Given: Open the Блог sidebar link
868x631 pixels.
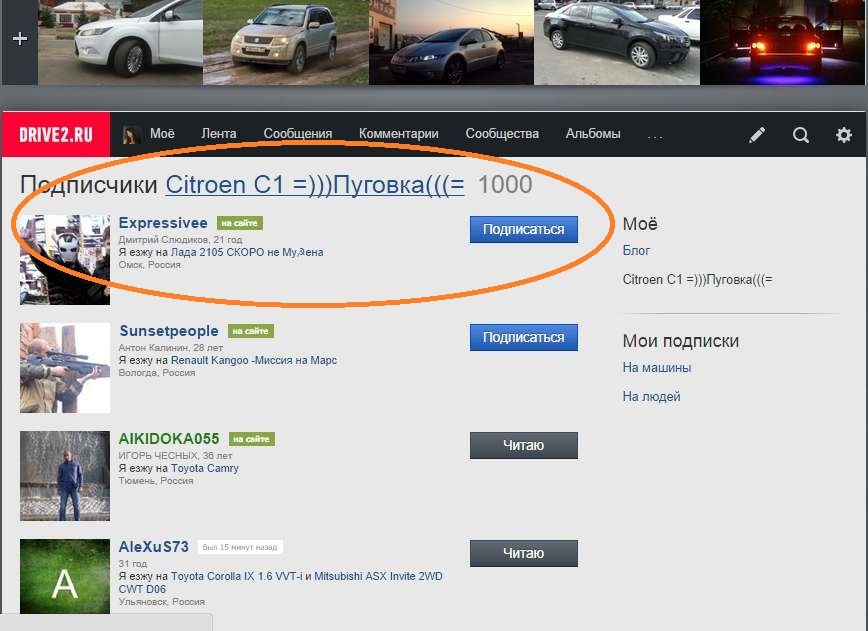Looking at the screenshot, I should (636, 250).
